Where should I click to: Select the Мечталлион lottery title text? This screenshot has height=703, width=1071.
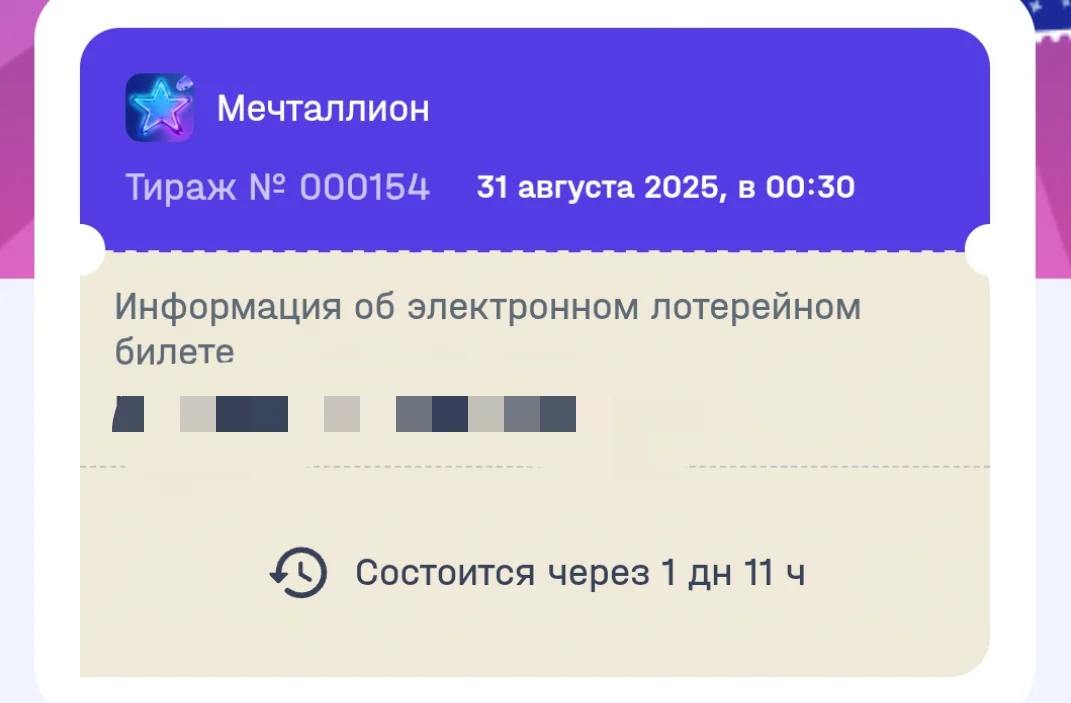tap(323, 108)
